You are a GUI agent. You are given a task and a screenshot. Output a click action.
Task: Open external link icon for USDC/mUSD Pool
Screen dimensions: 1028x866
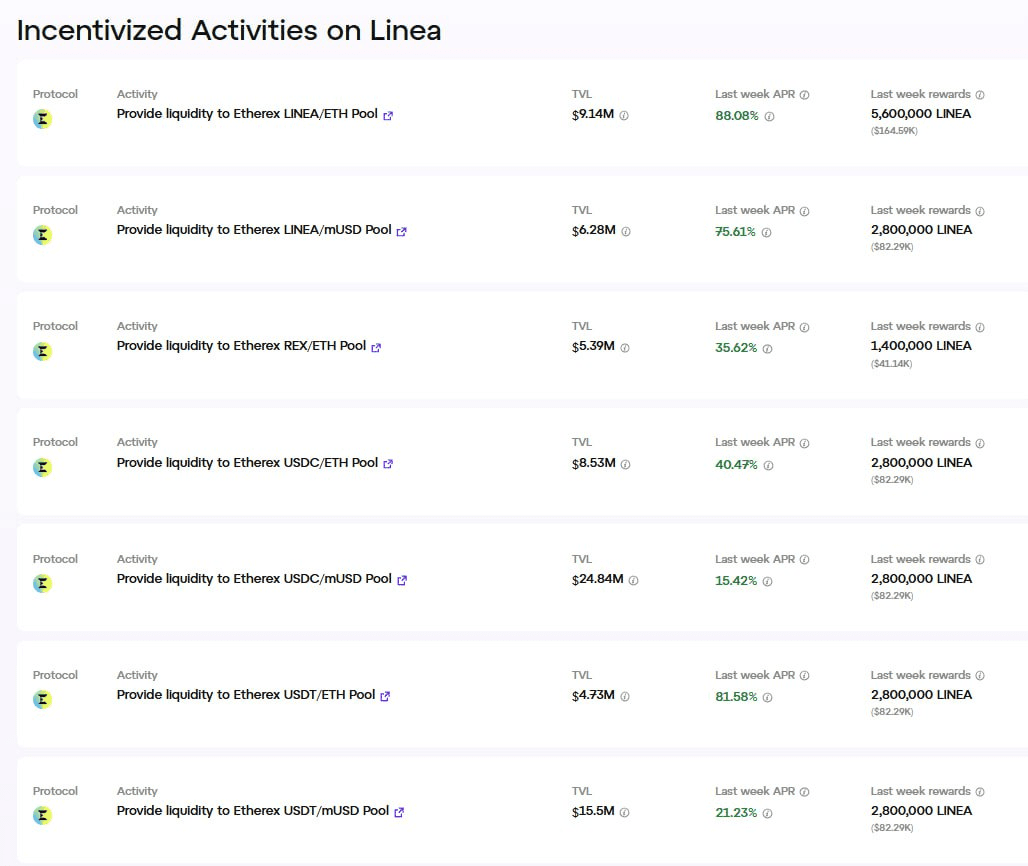[x=402, y=580]
